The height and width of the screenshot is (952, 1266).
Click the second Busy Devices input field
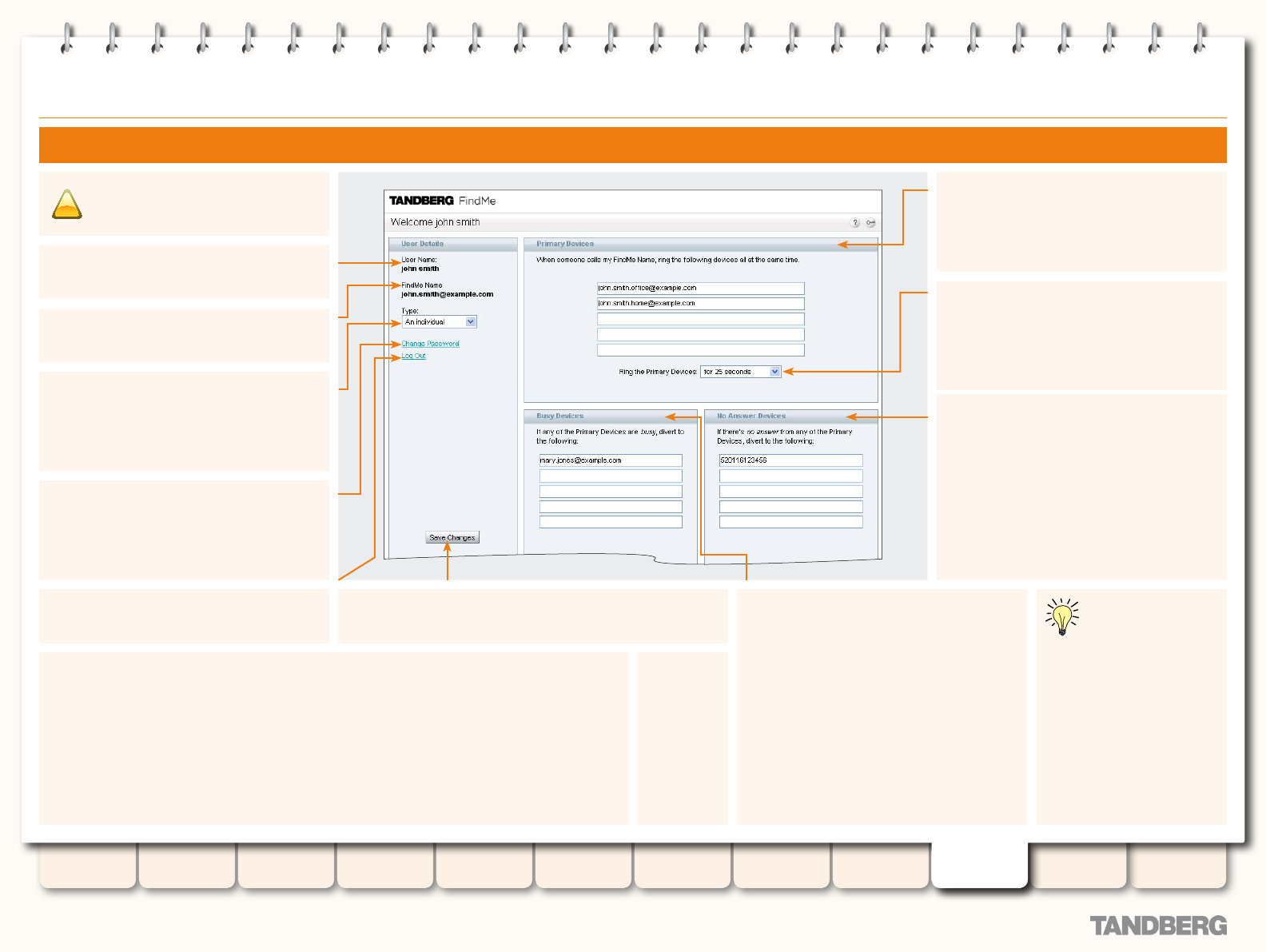pos(611,476)
